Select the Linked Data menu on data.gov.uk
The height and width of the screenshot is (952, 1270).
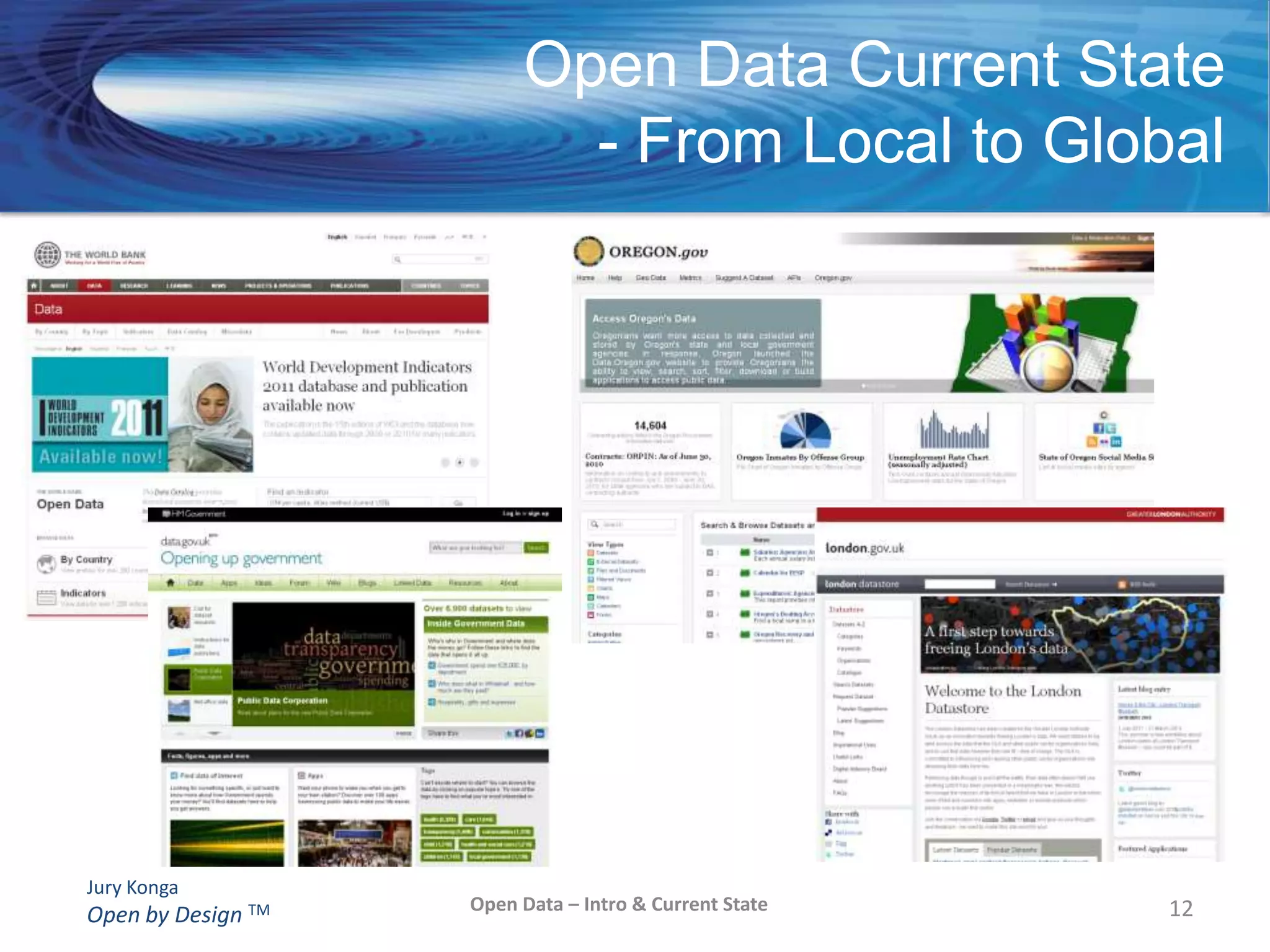(412, 583)
